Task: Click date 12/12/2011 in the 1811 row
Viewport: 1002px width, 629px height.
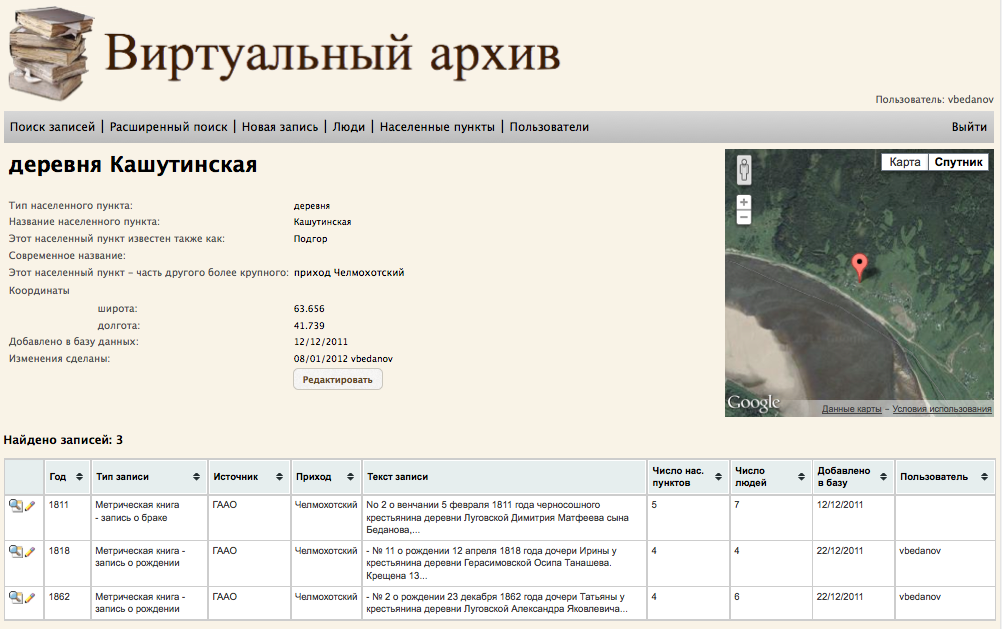Action: [840, 505]
